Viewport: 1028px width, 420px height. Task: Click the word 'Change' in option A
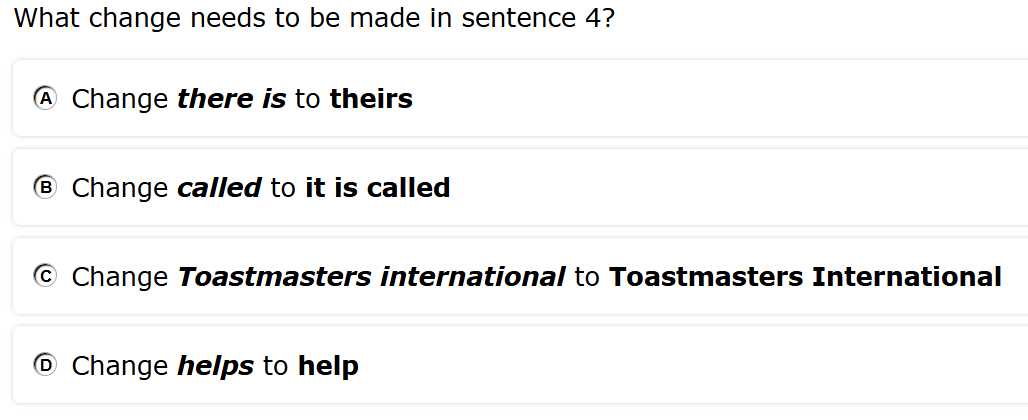[120, 99]
